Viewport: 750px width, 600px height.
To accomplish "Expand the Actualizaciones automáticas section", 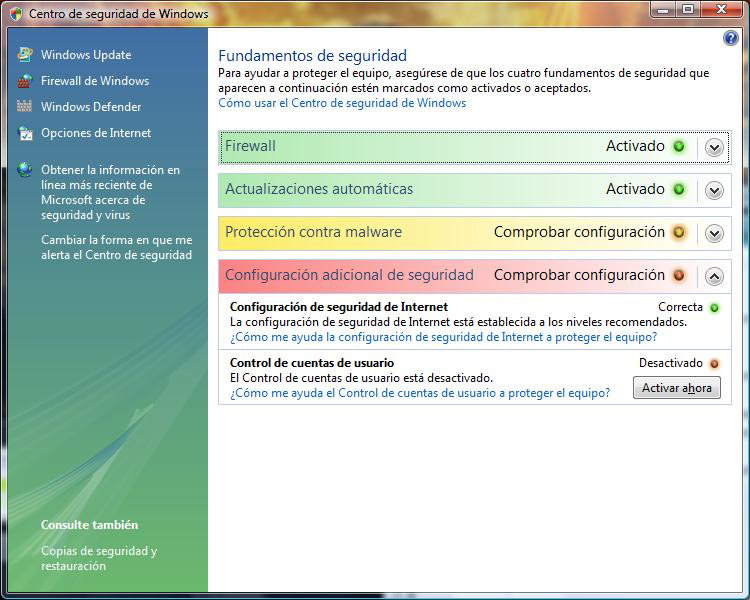I will click(714, 190).
